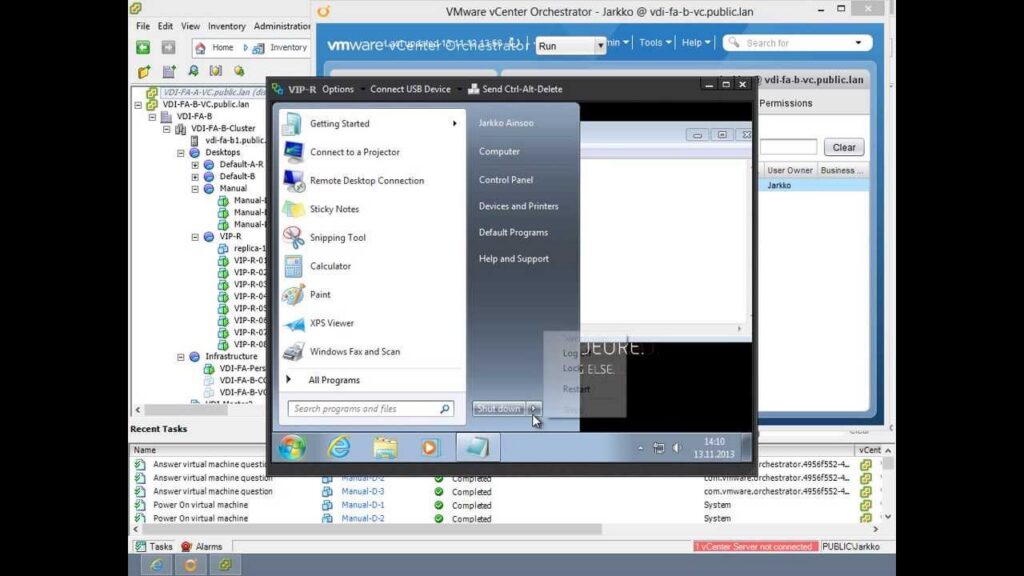Collapse the VIP-R pool tree node
Viewport: 1024px width, 576px height.
click(195, 237)
